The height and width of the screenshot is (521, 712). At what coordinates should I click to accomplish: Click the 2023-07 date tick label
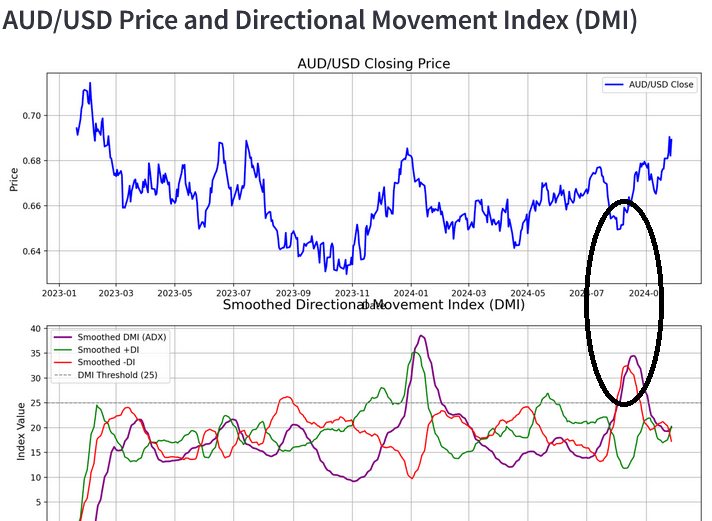tap(233, 293)
